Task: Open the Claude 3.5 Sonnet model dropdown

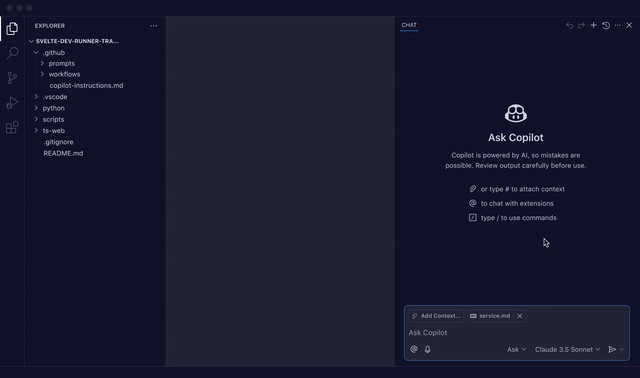Action: coord(567,349)
